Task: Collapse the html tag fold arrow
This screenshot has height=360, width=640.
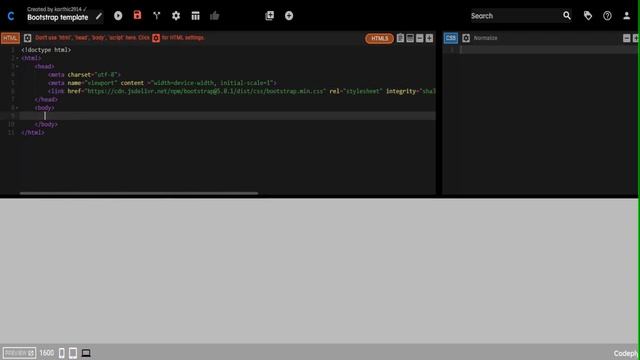Action: point(17,58)
